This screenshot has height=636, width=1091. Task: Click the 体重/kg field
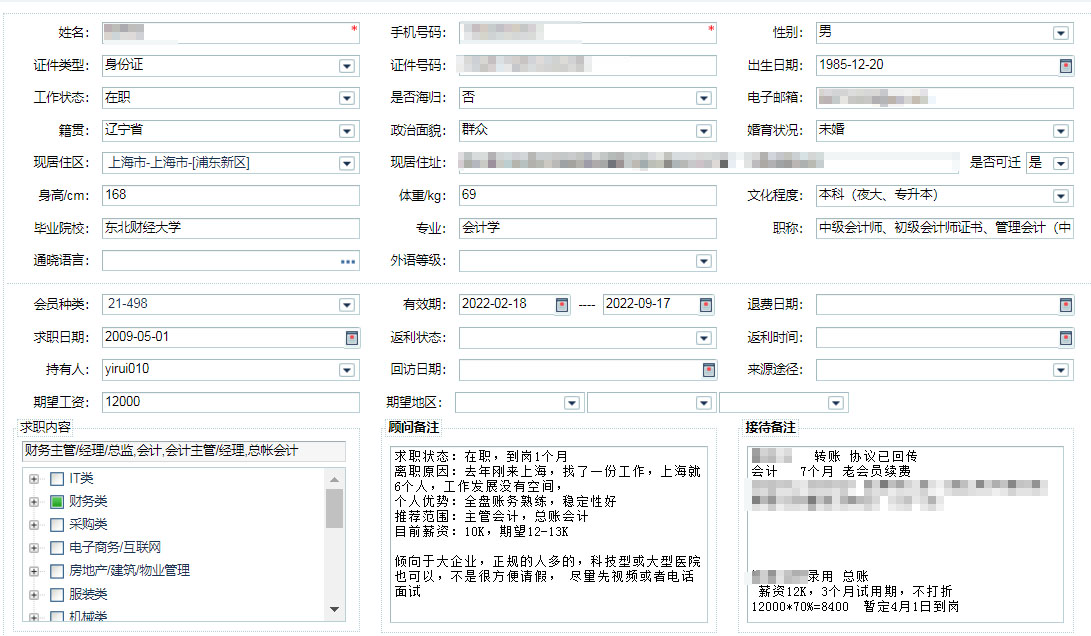point(587,196)
